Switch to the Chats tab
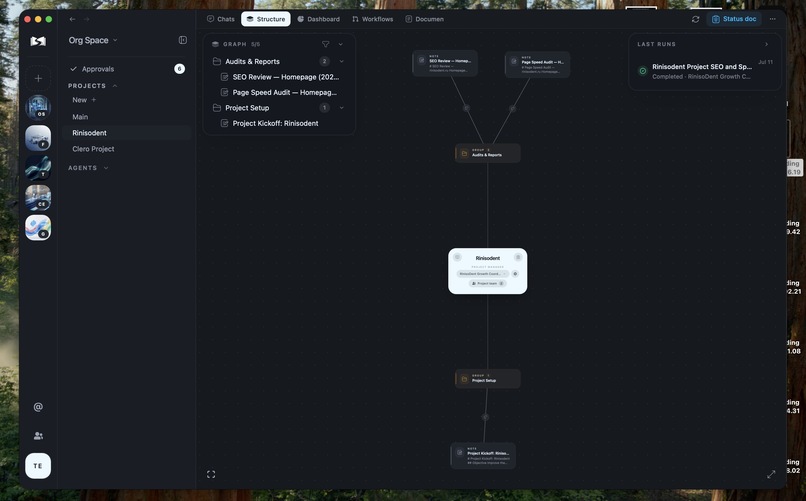This screenshot has width=806, height=501. point(221,19)
